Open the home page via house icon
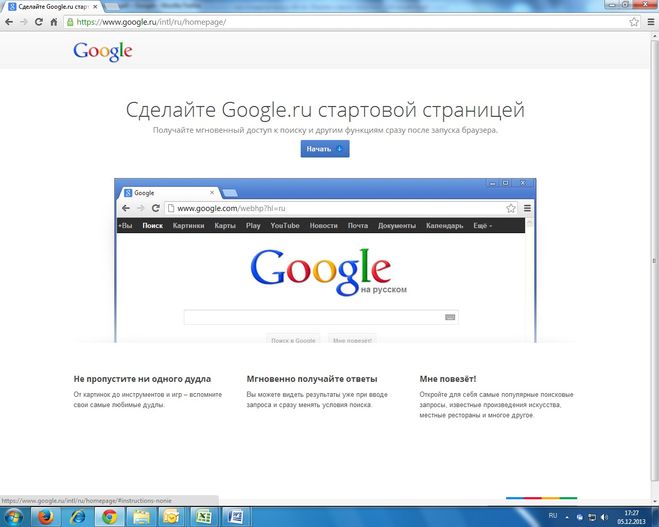Screen dimensions: 659x527 point(54,22)
